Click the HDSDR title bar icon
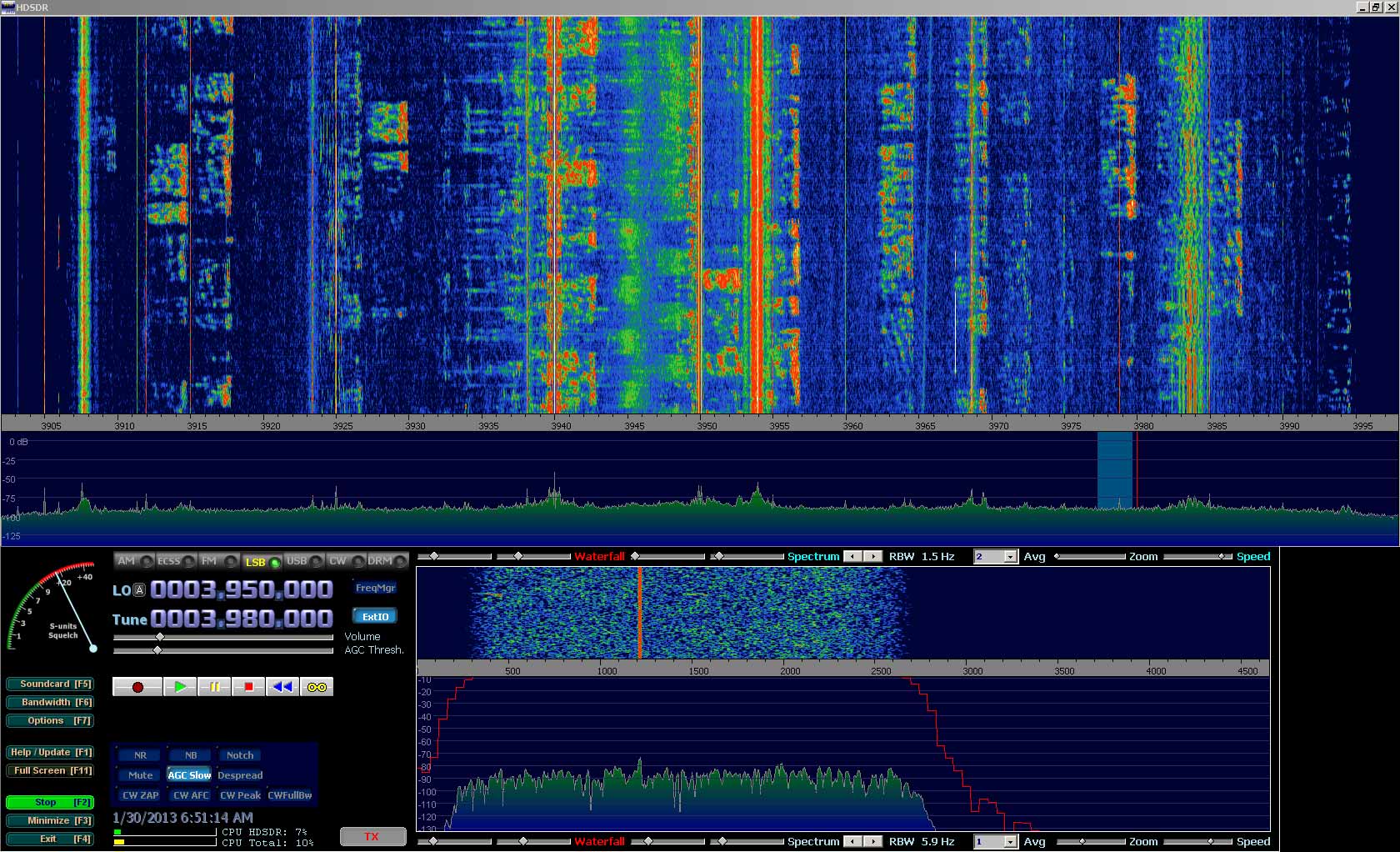Screen dimensions: 1400x852 coord(8,7)
